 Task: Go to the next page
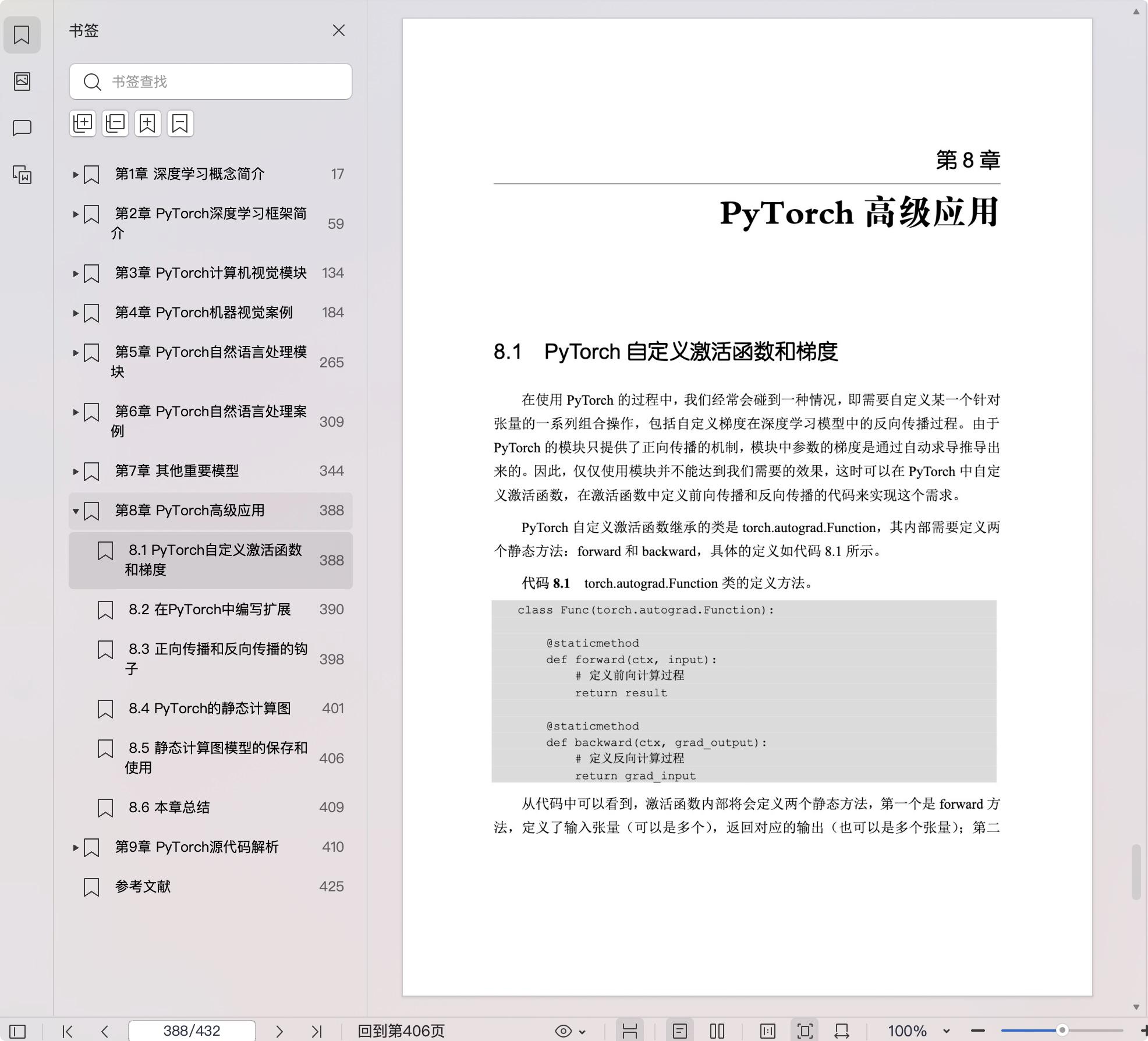coord(279,1031)
